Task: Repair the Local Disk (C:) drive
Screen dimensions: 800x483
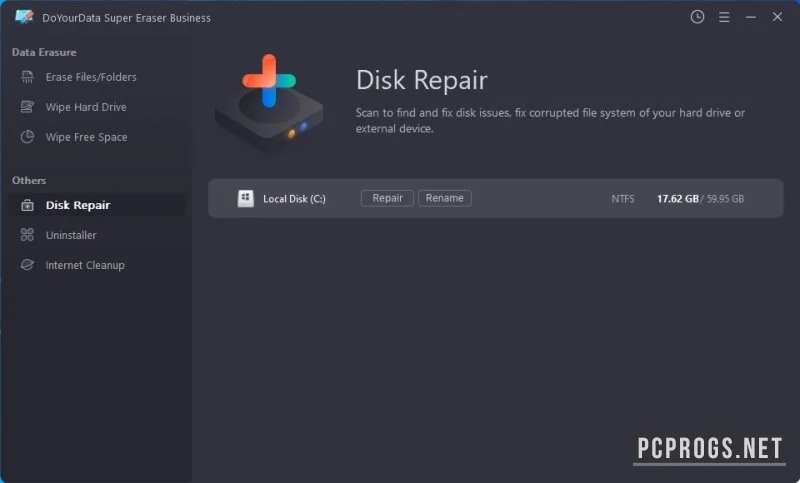Action: click(387, 198)
